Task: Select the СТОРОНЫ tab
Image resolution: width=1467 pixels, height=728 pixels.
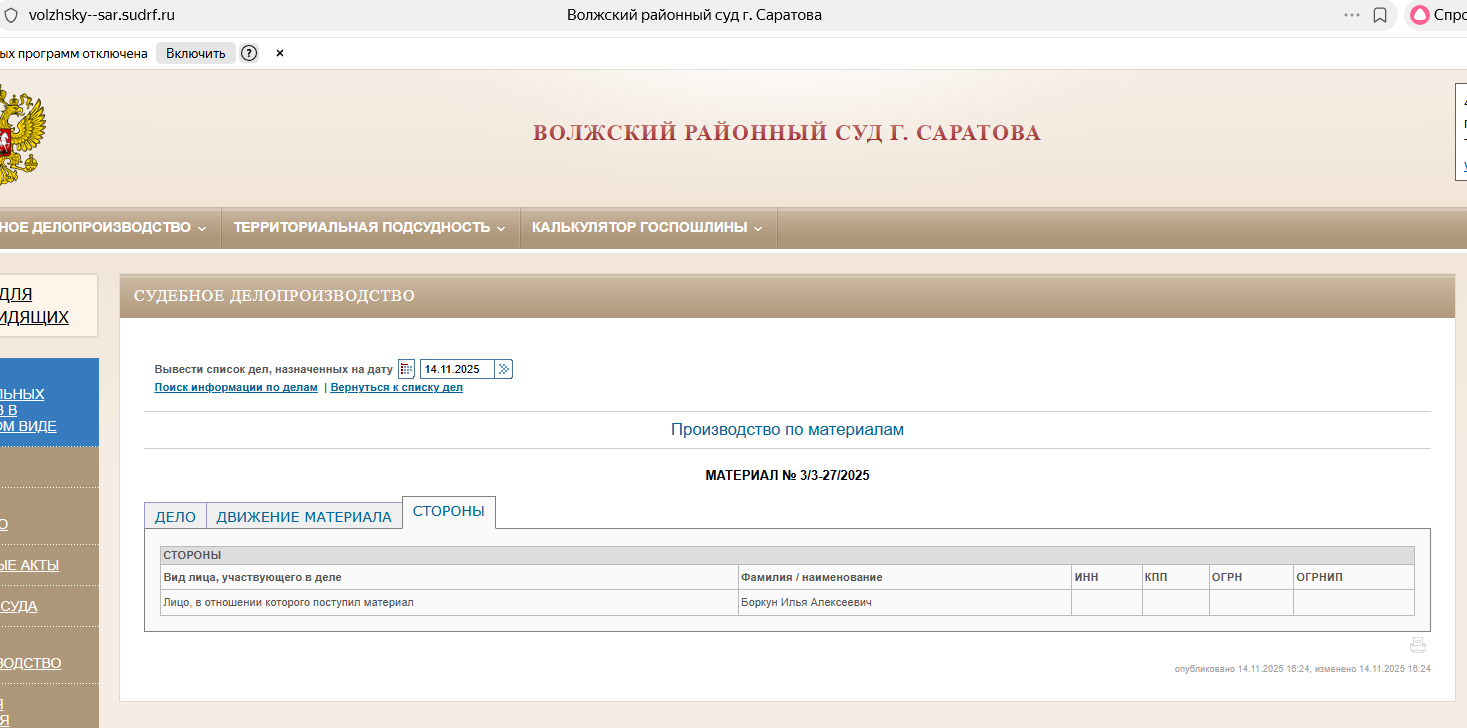Action: point(448,511)
